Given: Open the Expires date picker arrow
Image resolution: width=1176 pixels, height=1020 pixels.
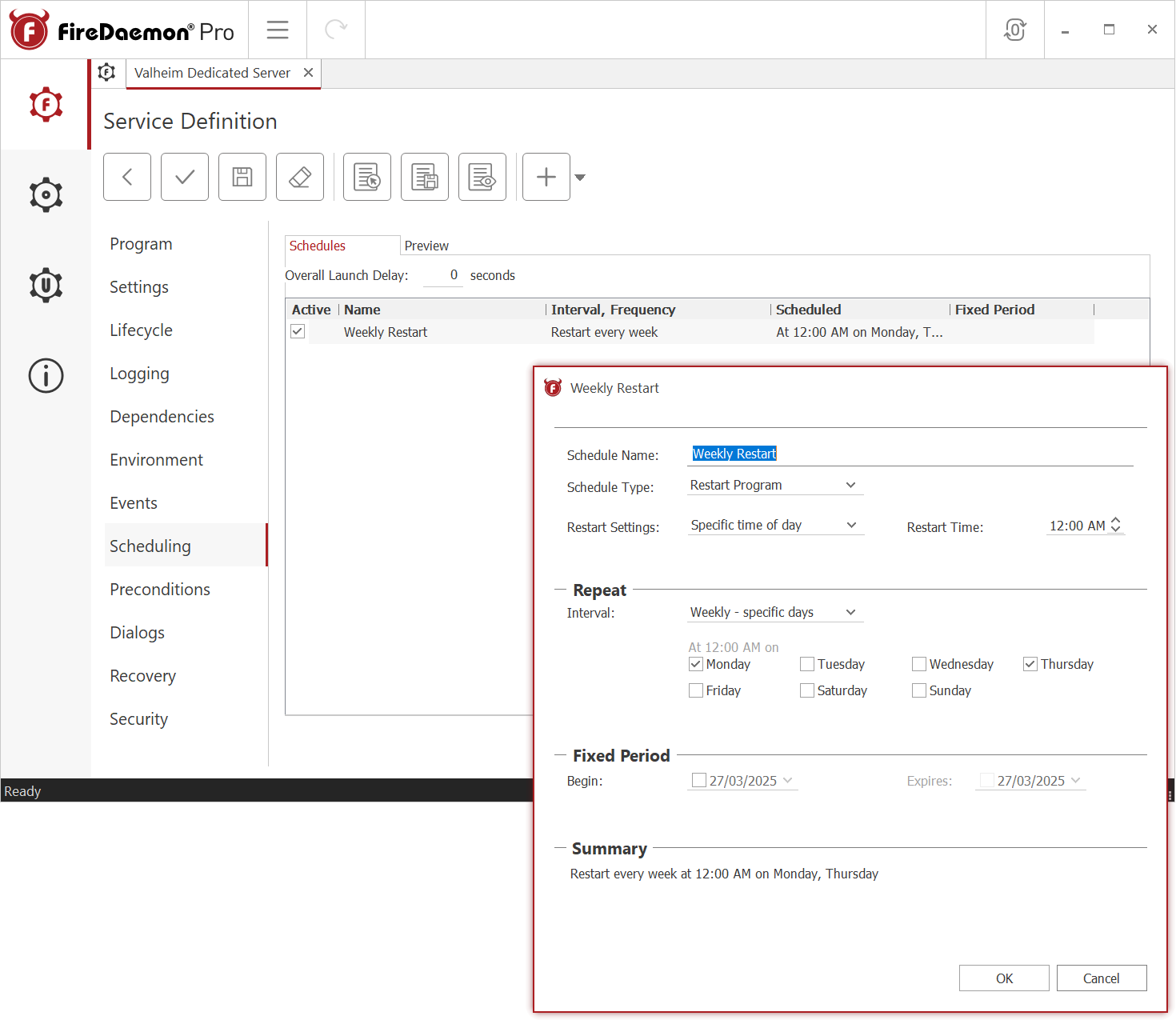Looking at the screenshot, I should (x=1075, y=781).
